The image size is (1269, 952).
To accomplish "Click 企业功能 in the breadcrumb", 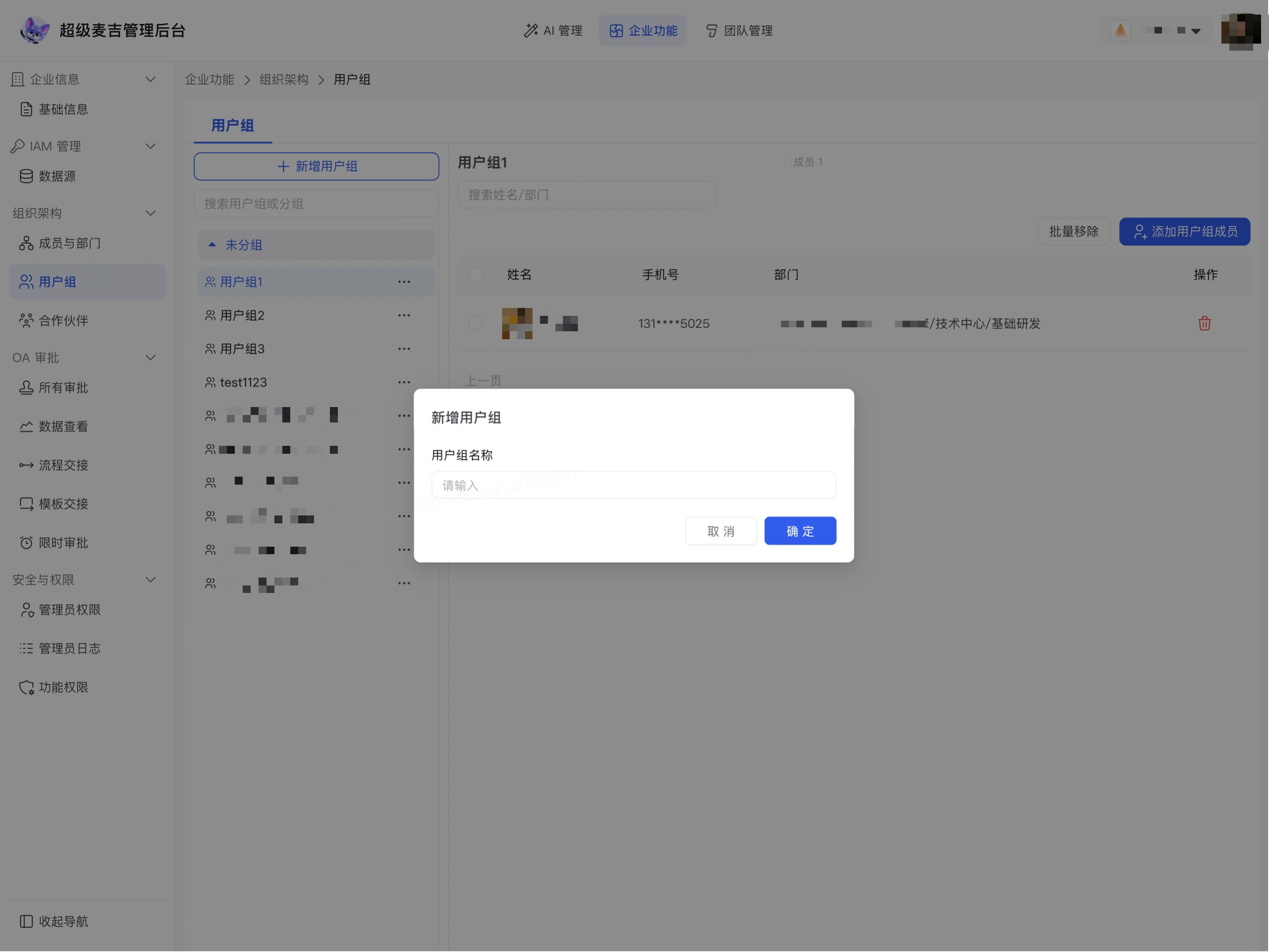I will click(209, 80).
